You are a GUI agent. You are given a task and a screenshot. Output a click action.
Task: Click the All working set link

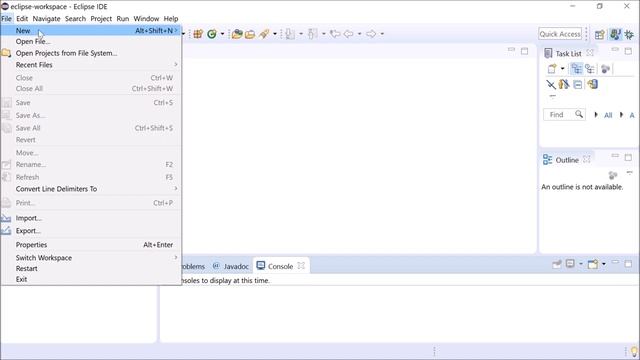click(x=608, y=115)
